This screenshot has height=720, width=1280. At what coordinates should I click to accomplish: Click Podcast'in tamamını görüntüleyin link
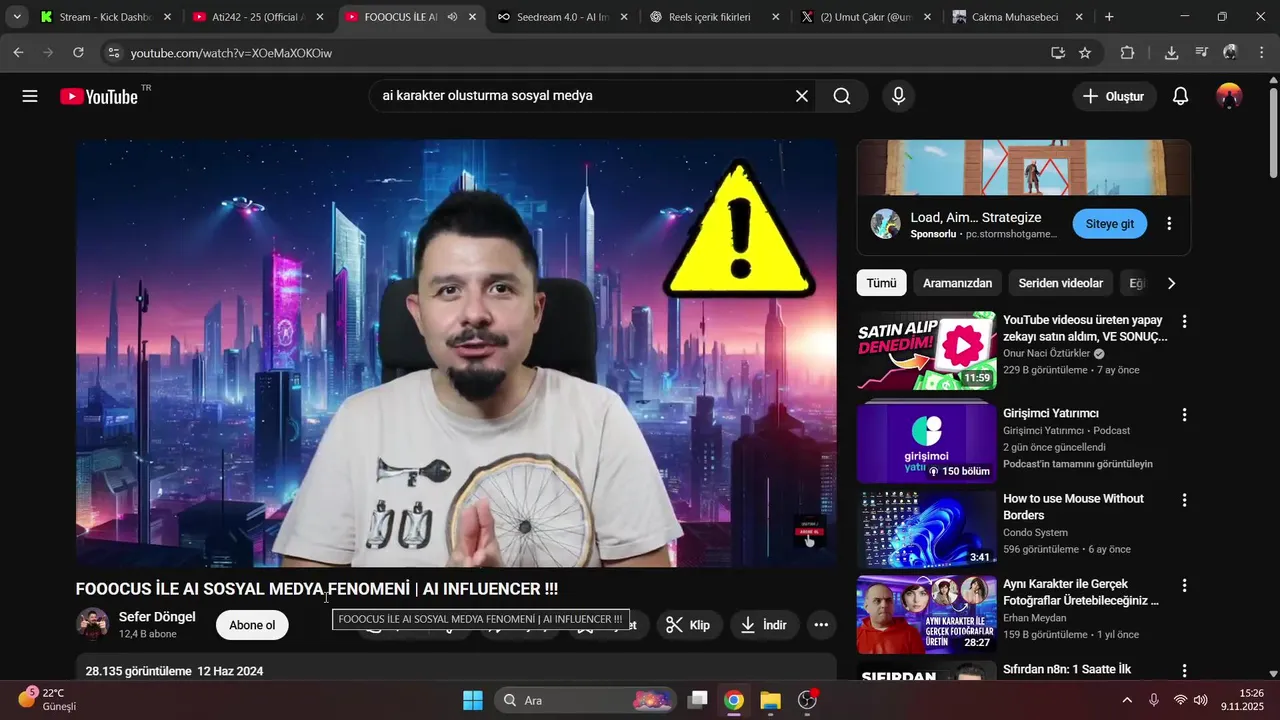pyautogui.click(x=1078, y=464)
